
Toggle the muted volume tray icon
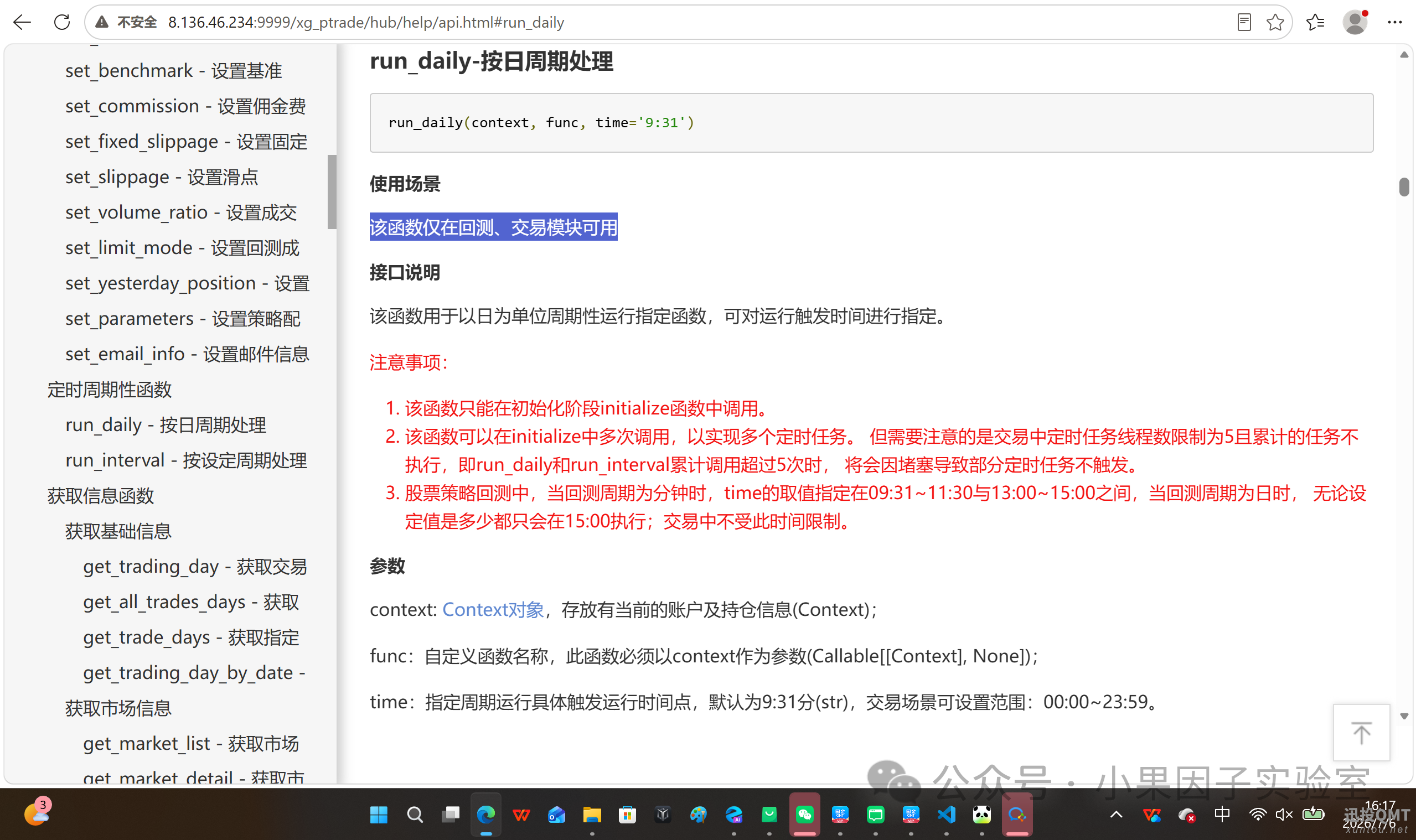click(x=1284, y=815)
